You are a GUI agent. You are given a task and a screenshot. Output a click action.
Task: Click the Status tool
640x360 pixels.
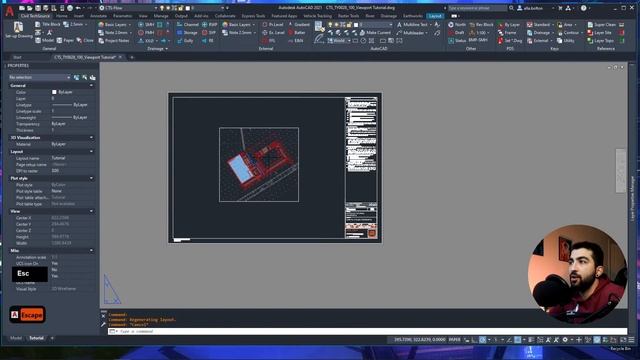[x=457, y=40]
